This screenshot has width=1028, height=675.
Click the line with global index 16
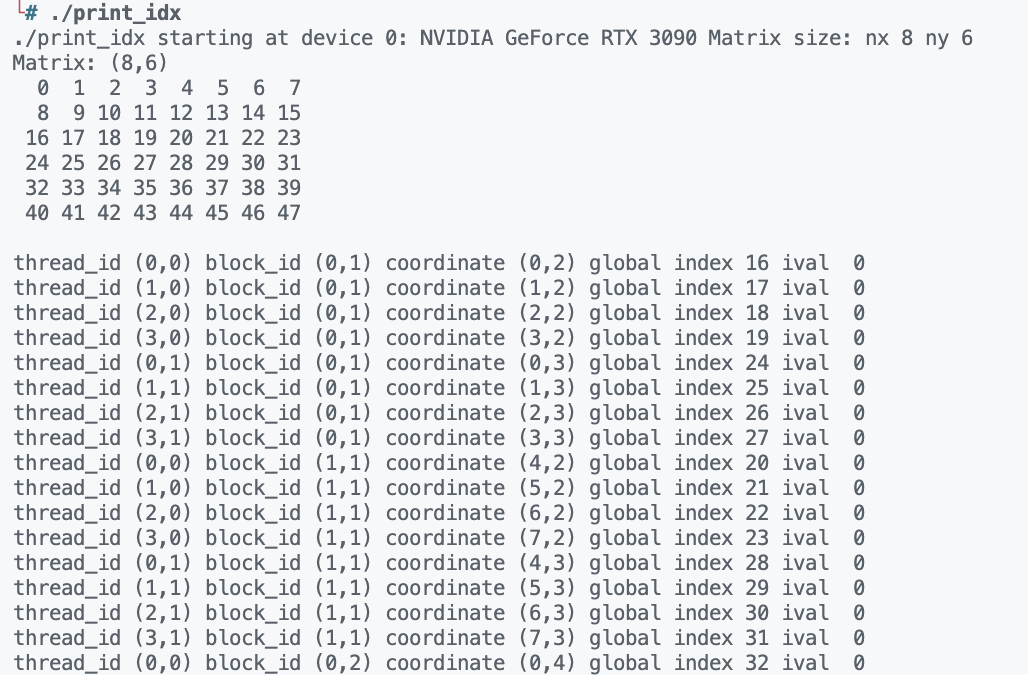[x=439, y=263]
